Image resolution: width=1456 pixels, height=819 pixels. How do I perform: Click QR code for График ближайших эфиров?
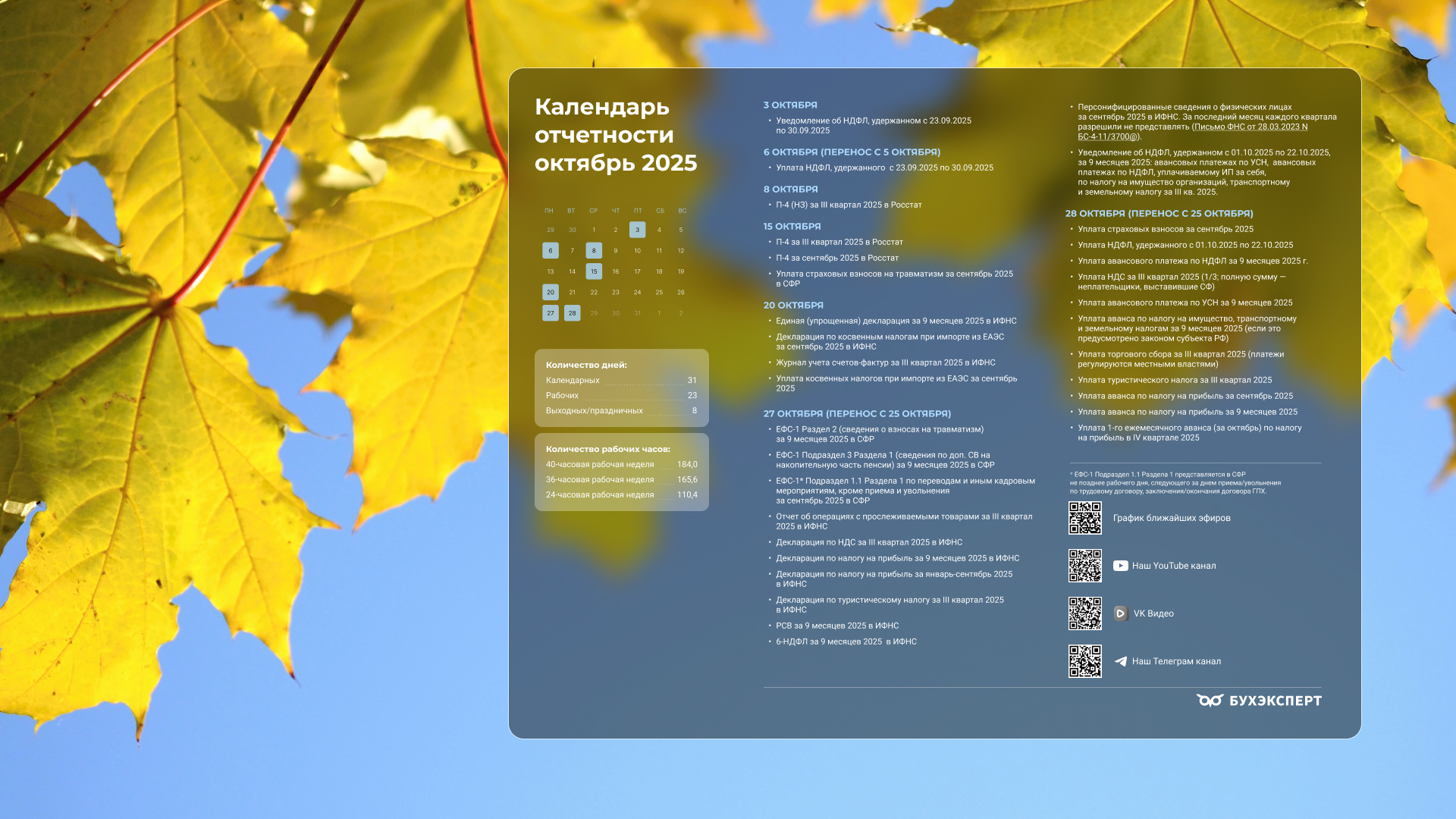tap(1084, 518)
